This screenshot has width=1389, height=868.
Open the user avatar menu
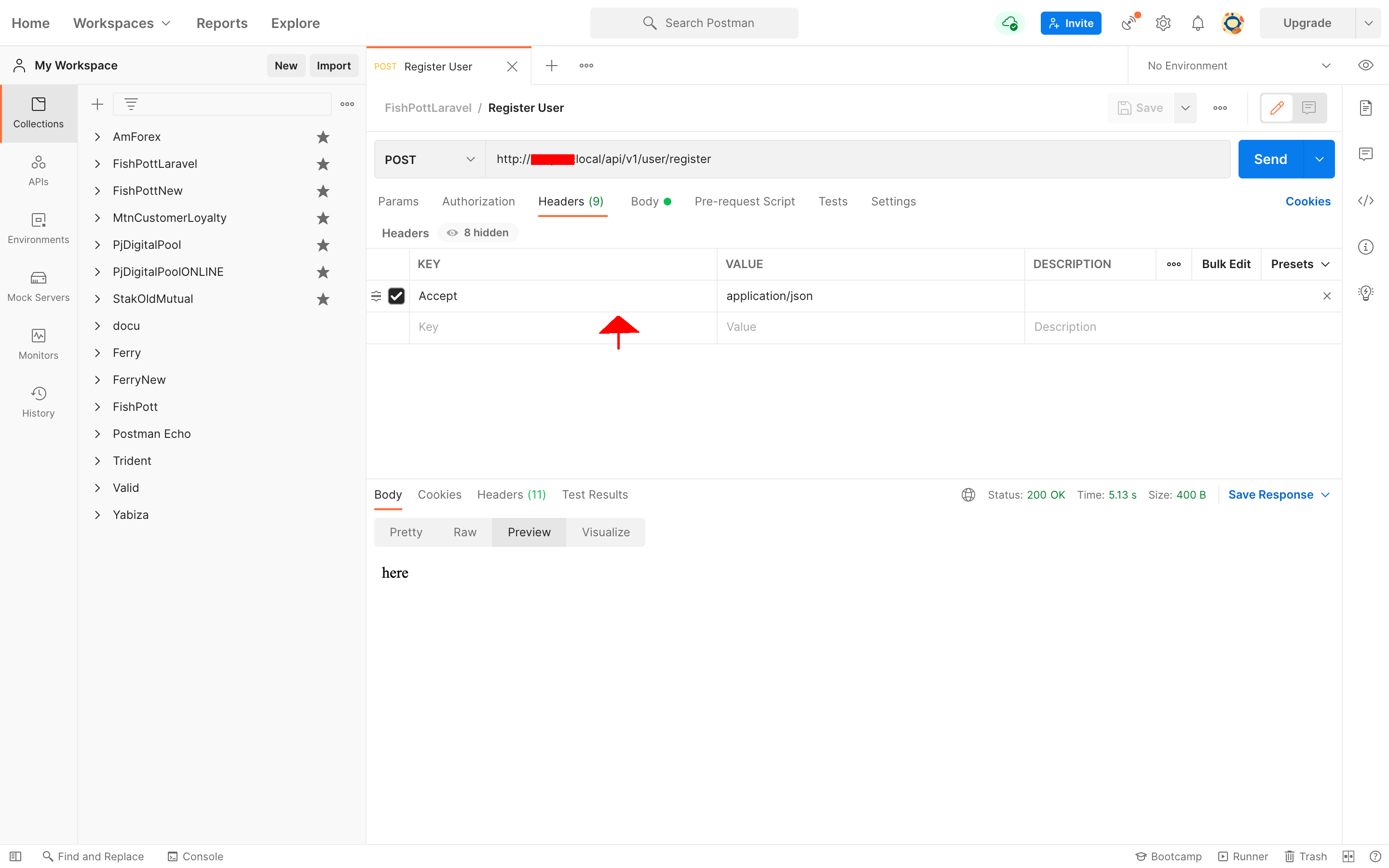(x=1232, y=23)
